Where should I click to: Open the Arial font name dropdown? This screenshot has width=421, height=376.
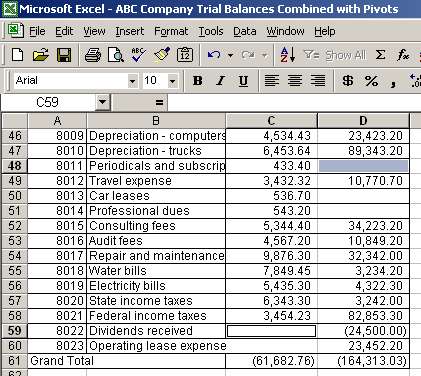132,81
